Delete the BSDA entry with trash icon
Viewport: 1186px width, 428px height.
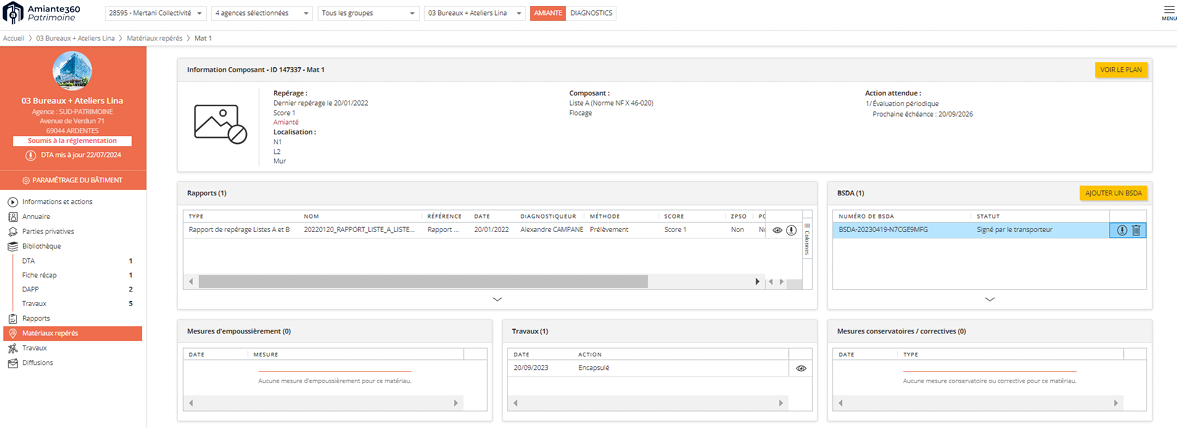point(1136,230)
